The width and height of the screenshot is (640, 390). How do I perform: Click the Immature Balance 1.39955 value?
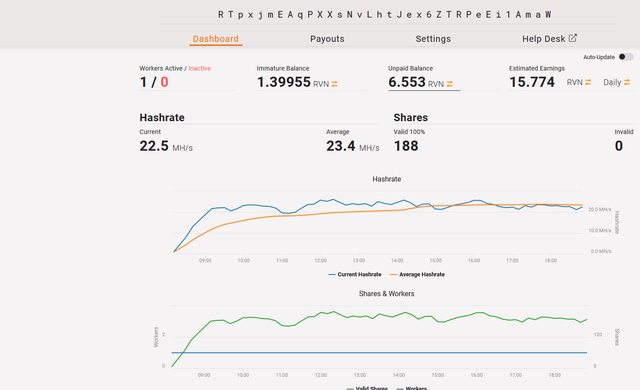pos(284,82)
